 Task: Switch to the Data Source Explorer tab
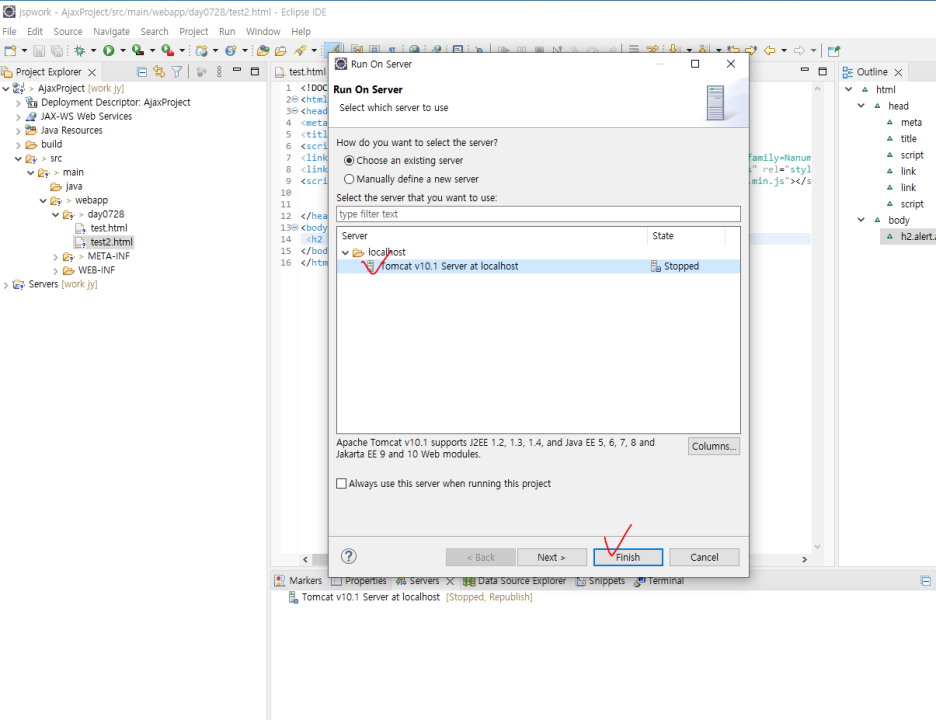coord(515,580)
